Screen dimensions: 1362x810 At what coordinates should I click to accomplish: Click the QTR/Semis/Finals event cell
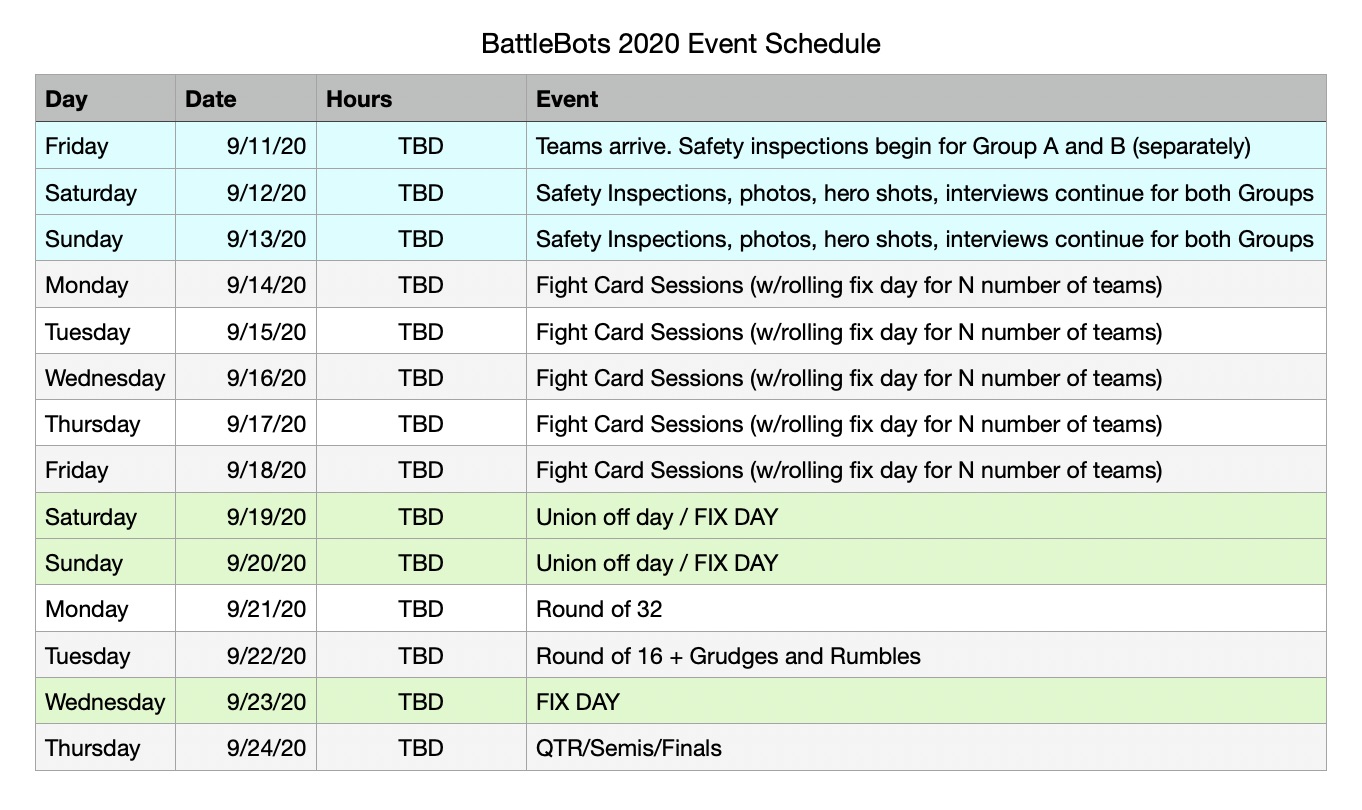coord(926,748)
